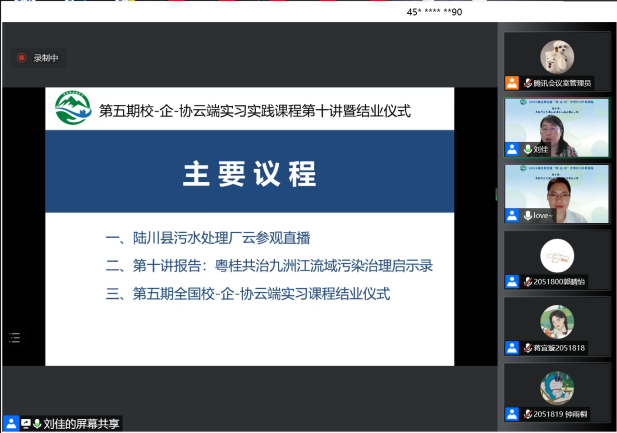Click the muted mic icon for 2051800郭晴怡
Image resolution: width=617 pixels, height=433 pixels.
(526, 281)
